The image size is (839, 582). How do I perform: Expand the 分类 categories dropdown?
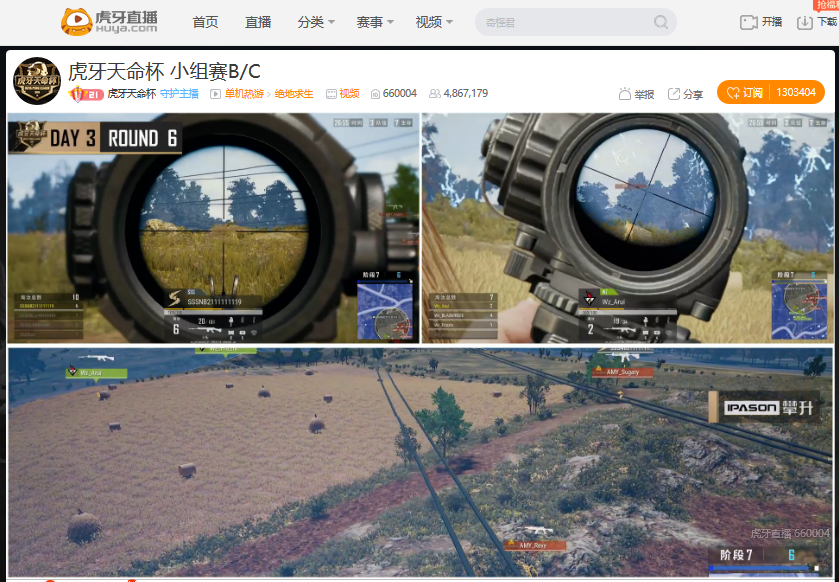[315, 21]
